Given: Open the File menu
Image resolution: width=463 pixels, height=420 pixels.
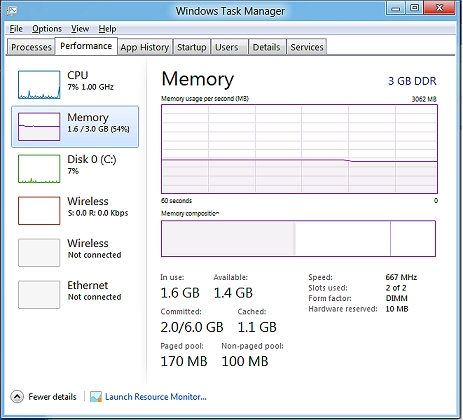Looking at the screenshot, I should pos(16,29).
